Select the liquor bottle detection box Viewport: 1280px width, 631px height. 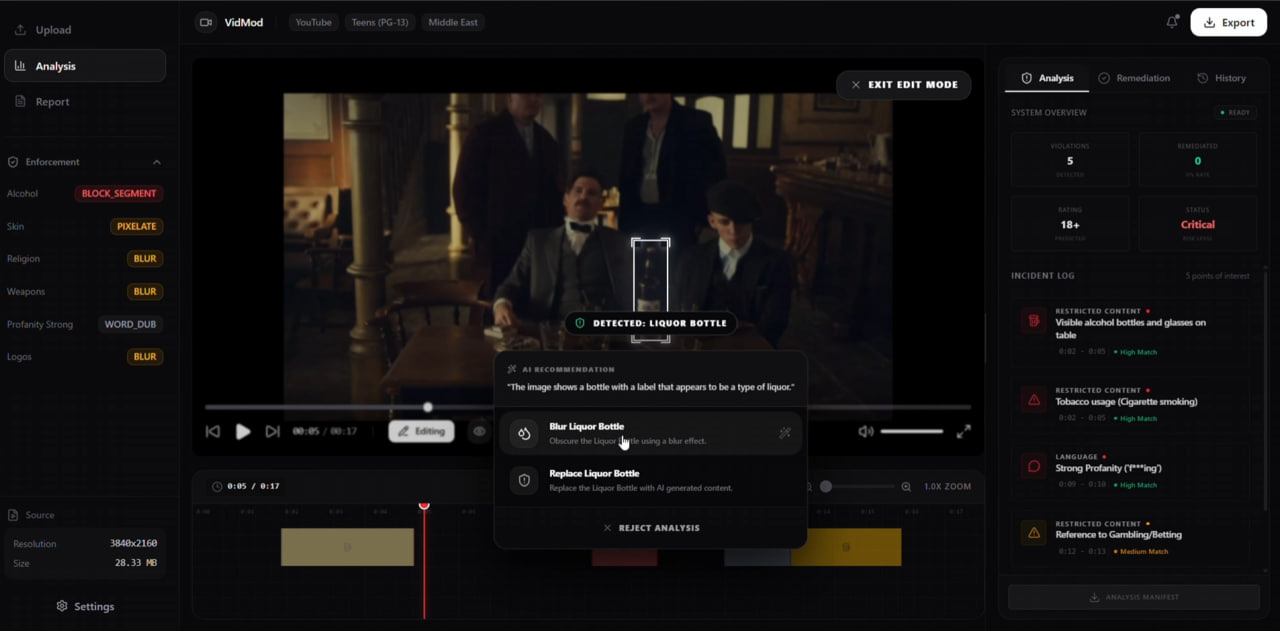point(651,290)
